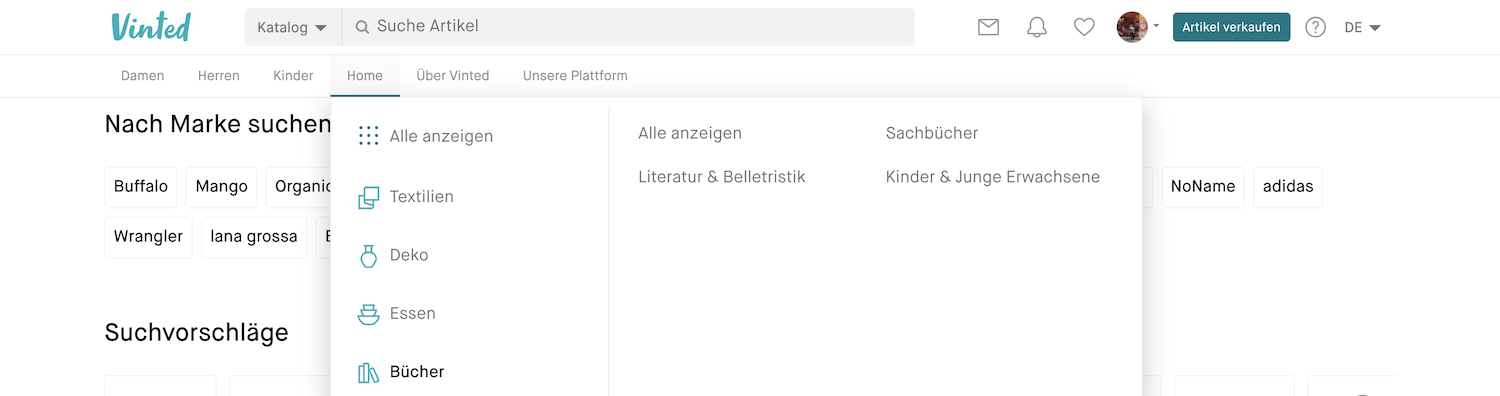Select the adidas brand chip

[x=1288, y=187]
